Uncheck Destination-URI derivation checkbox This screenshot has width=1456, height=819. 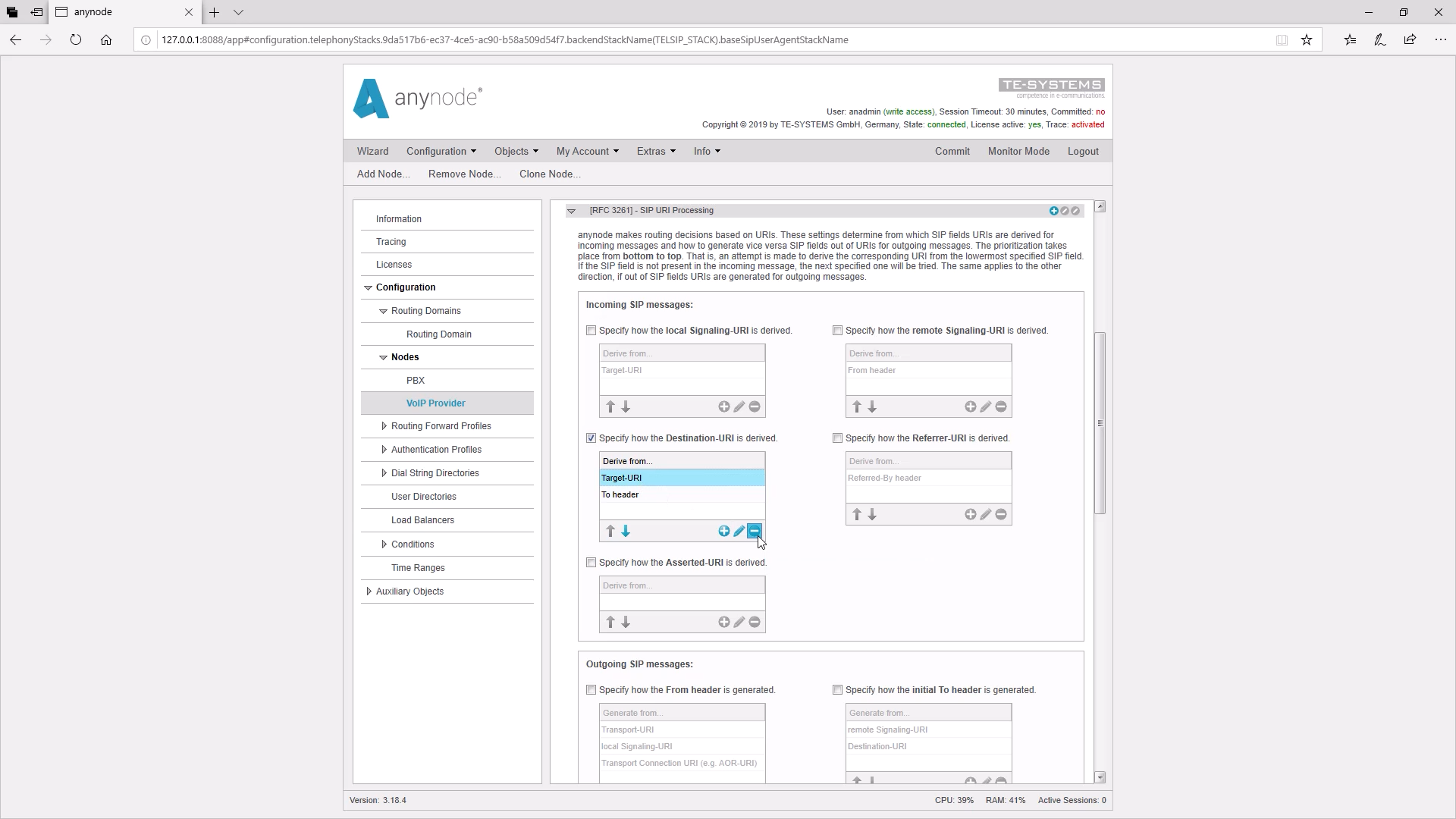point(591,438)
